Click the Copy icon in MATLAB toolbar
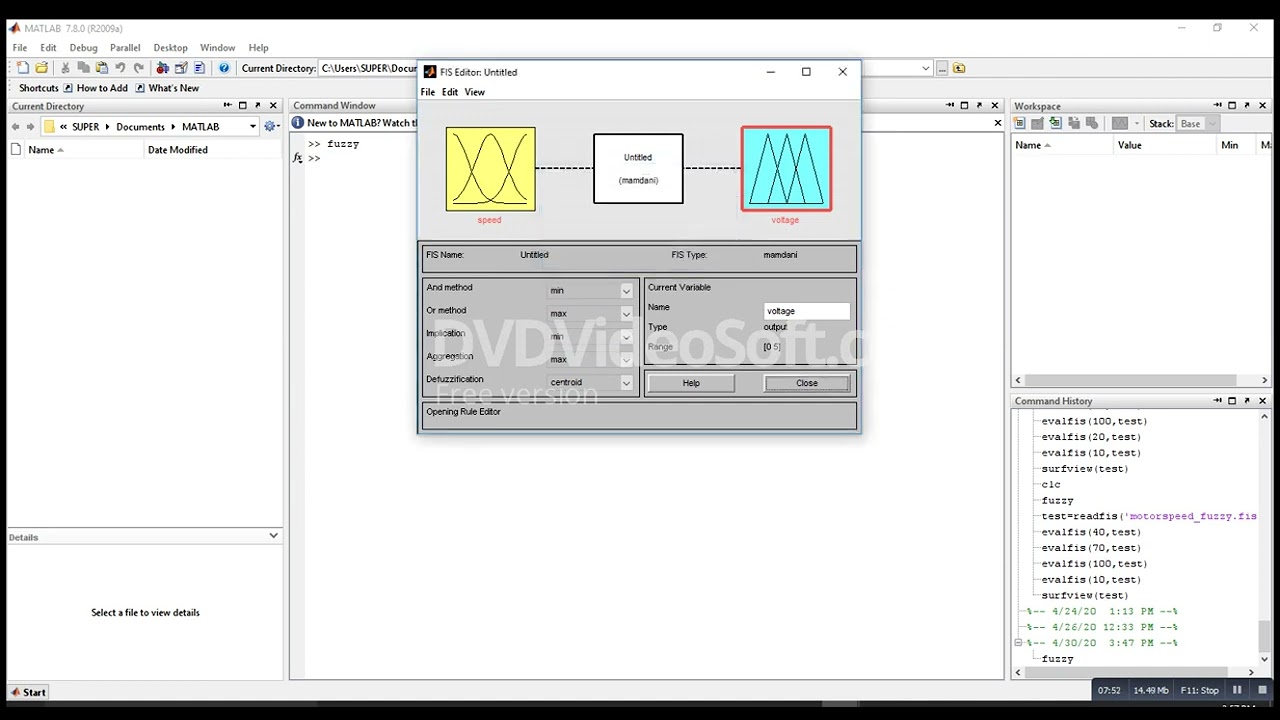 [84, 68]
